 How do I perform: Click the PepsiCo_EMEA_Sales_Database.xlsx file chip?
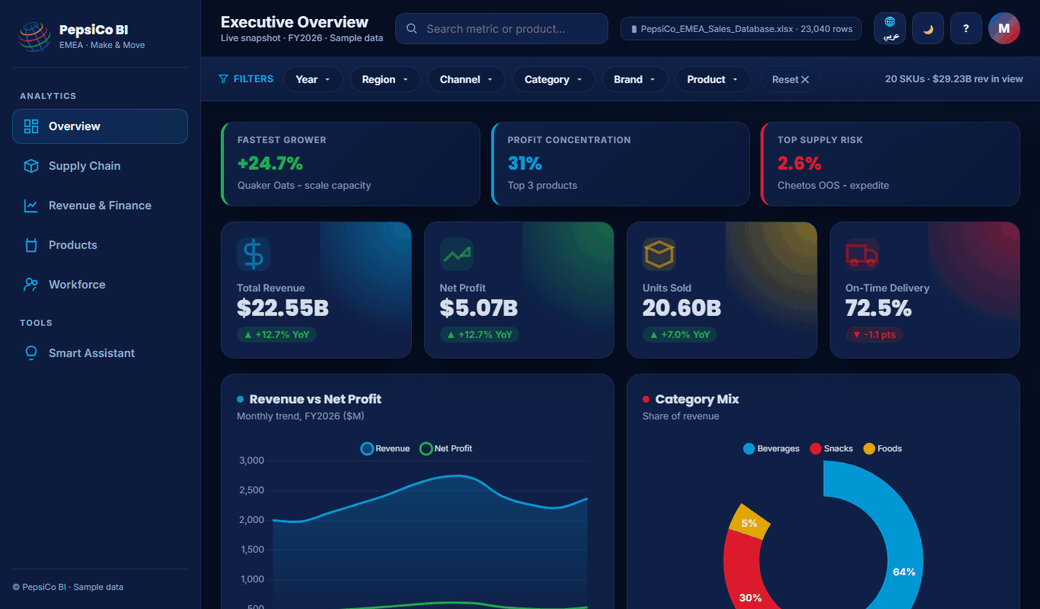tap(741, 29)
